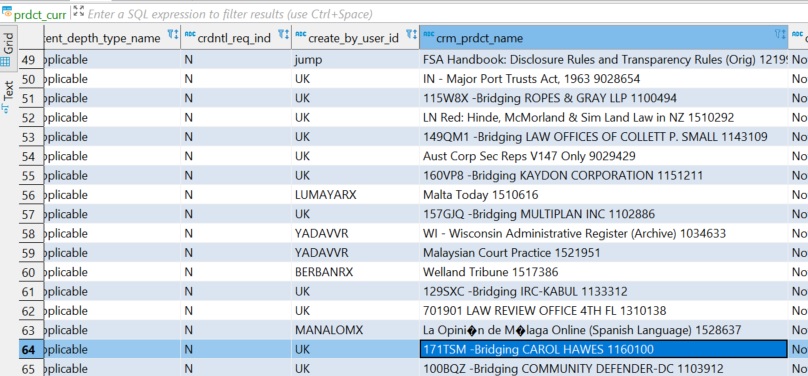The image size is (808, 376).
Task: Click '115W8X -Bridging ROPES & GRAY LLP' cell
Action: [603, 98]
